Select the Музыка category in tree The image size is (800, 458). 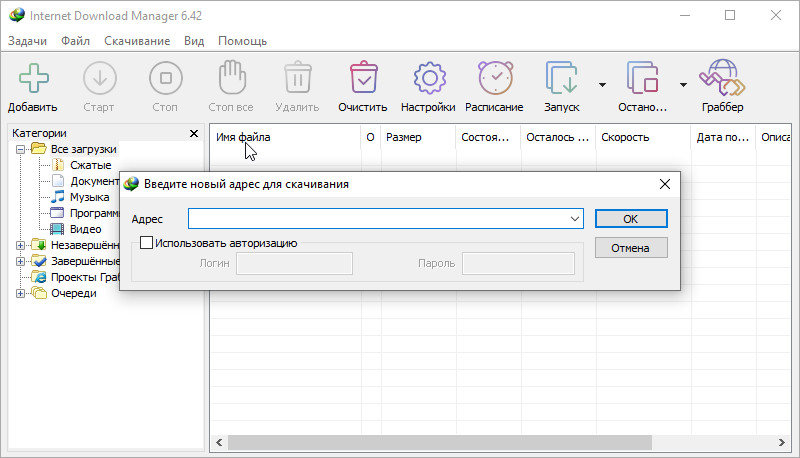click(89, 197)
